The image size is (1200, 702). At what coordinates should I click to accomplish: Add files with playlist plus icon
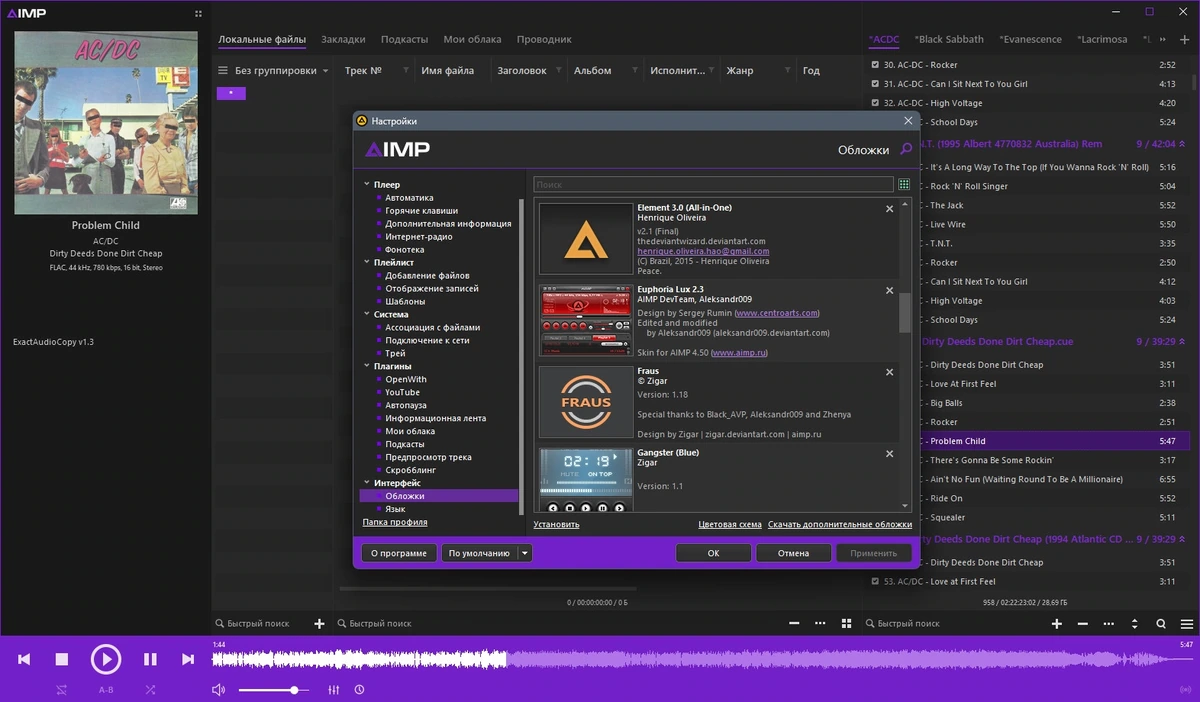pyautogui.click(x=1057, y=623)
